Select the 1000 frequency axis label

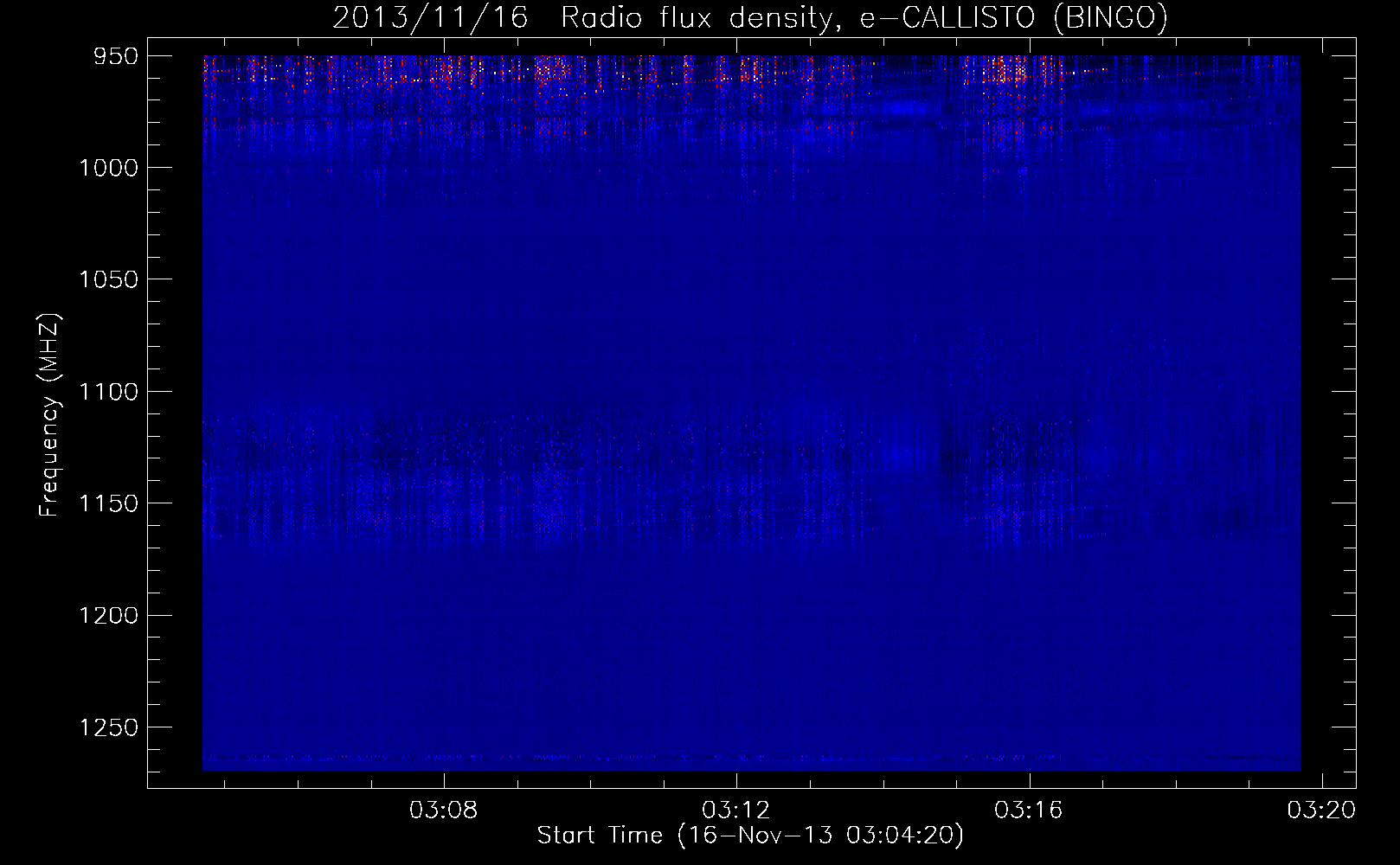click(108, 168)
